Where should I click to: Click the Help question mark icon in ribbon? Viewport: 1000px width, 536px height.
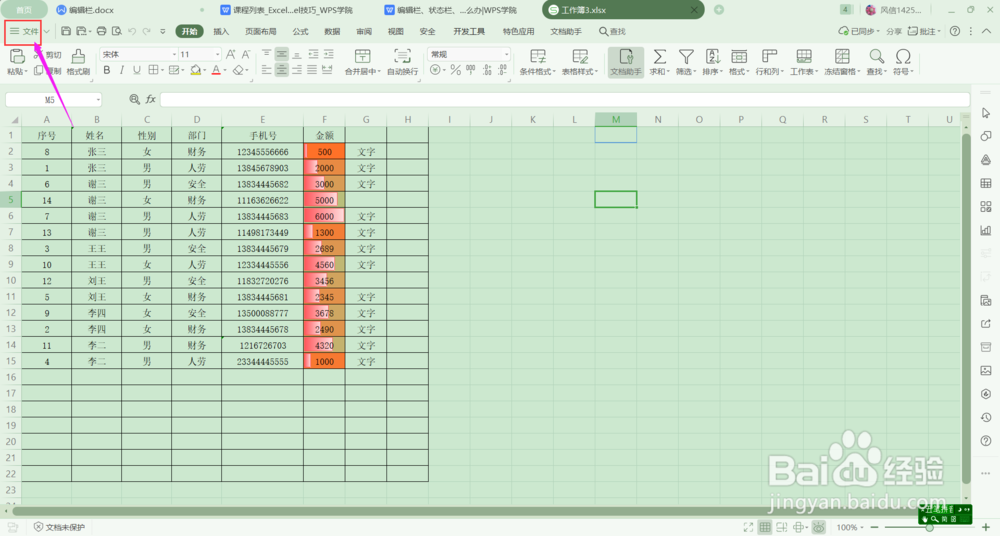(955, 31)
